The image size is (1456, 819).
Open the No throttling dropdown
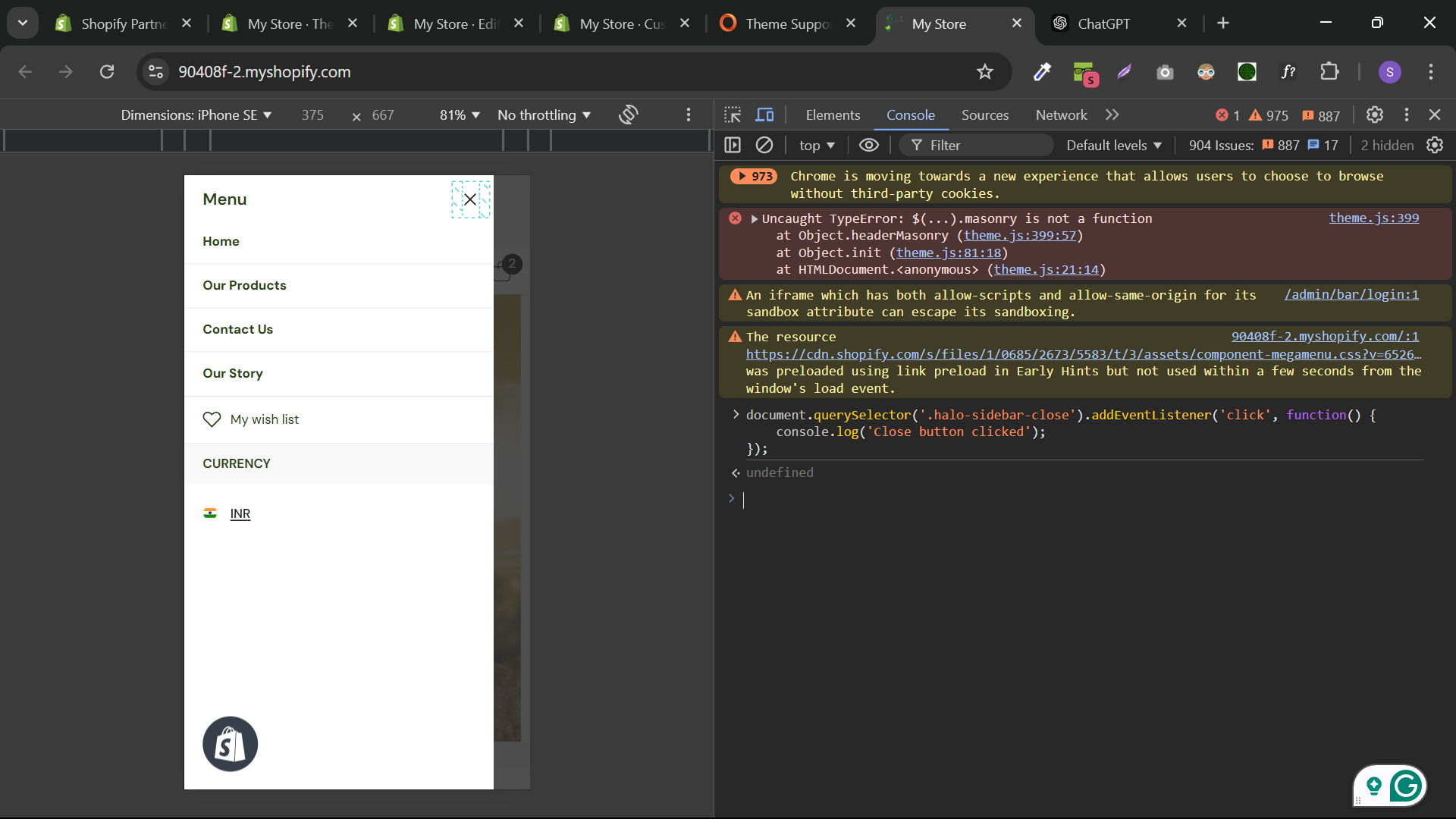click(x=544, y=115)
